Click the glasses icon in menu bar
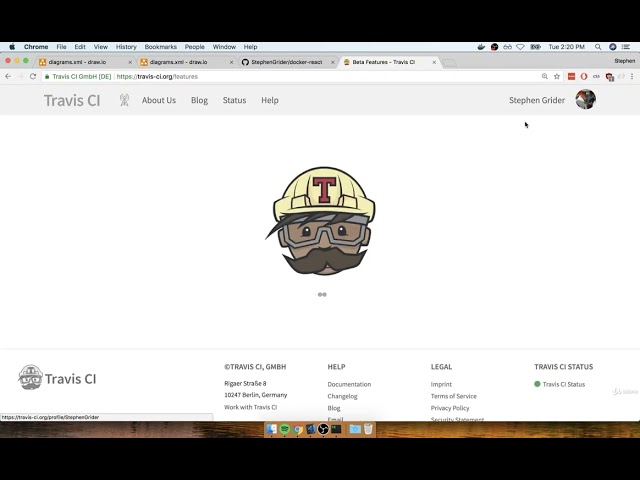The width and height of the screenshot is (640, 480). (x=507, y=47)
